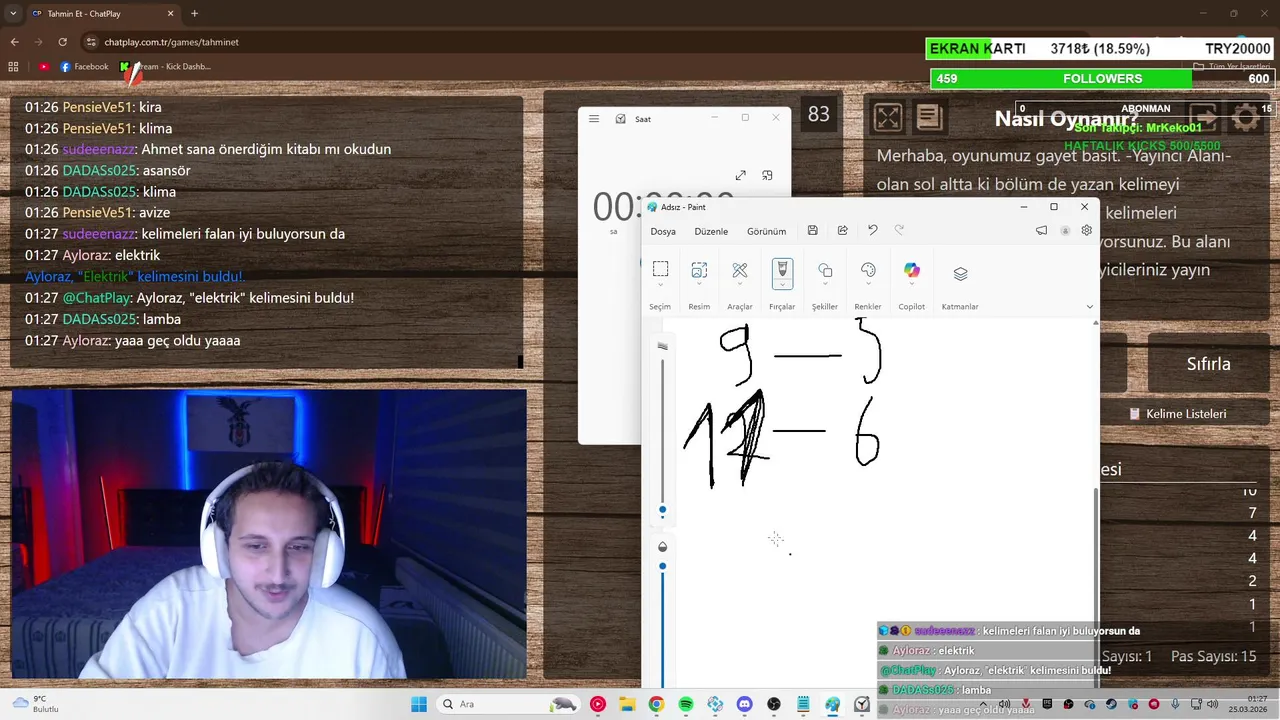Expand the stopwatch view in Saat

[x=740, y=175]
